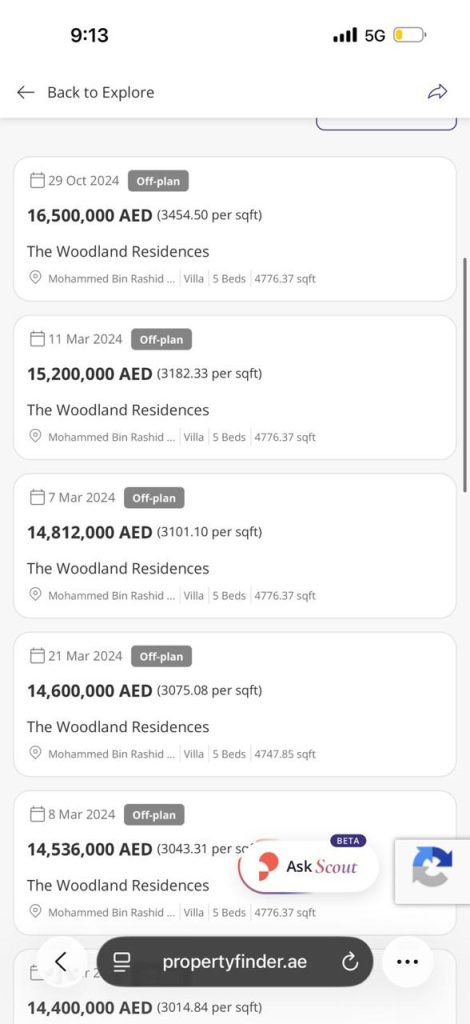
Task: Tap The Woodland Residences title dated 21 Mar 2024
Action: click(118, 727)
